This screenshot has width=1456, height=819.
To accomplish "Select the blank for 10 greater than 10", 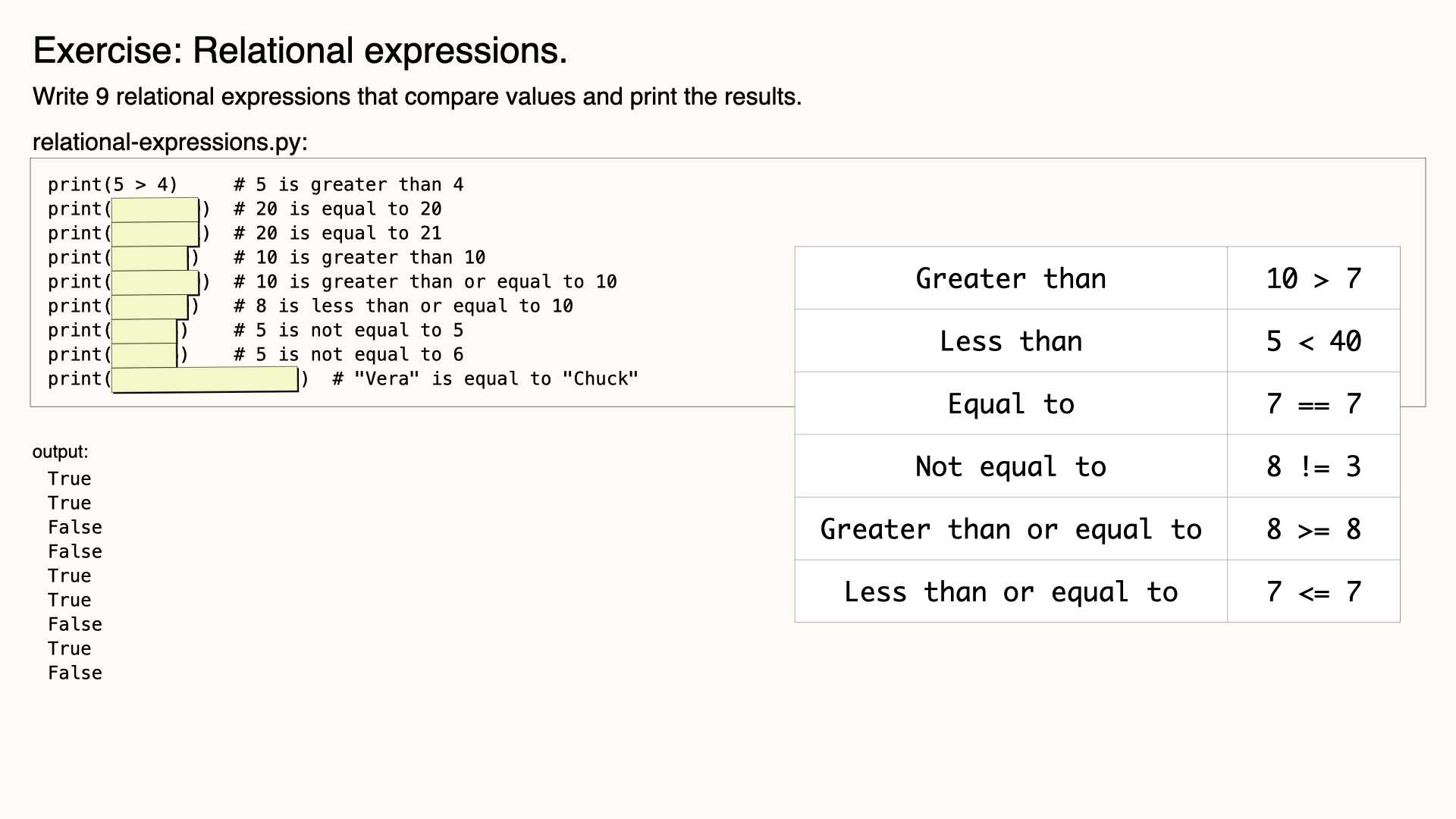I will (150, 258).
